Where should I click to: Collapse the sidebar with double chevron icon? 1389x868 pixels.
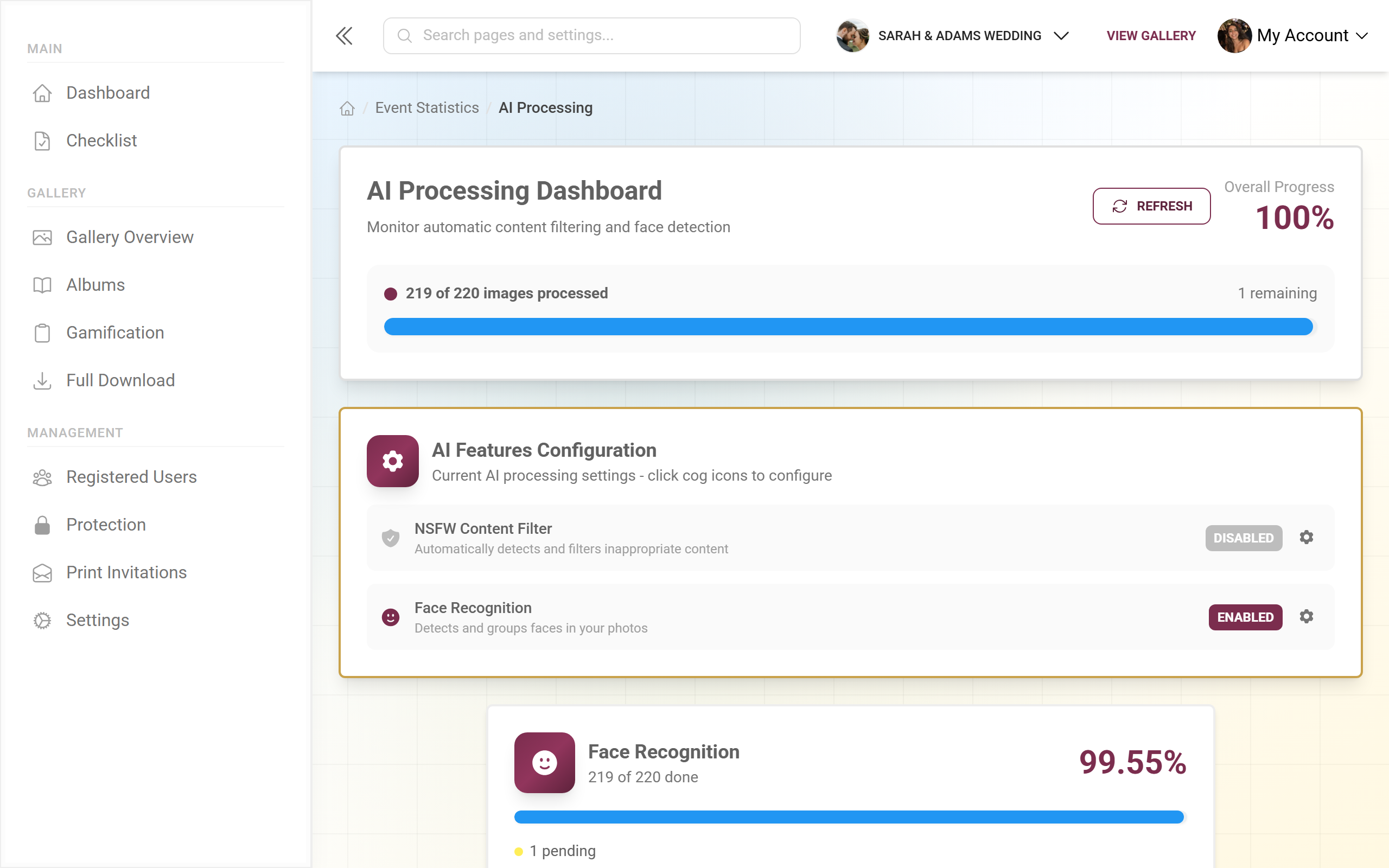click(344, 36)
